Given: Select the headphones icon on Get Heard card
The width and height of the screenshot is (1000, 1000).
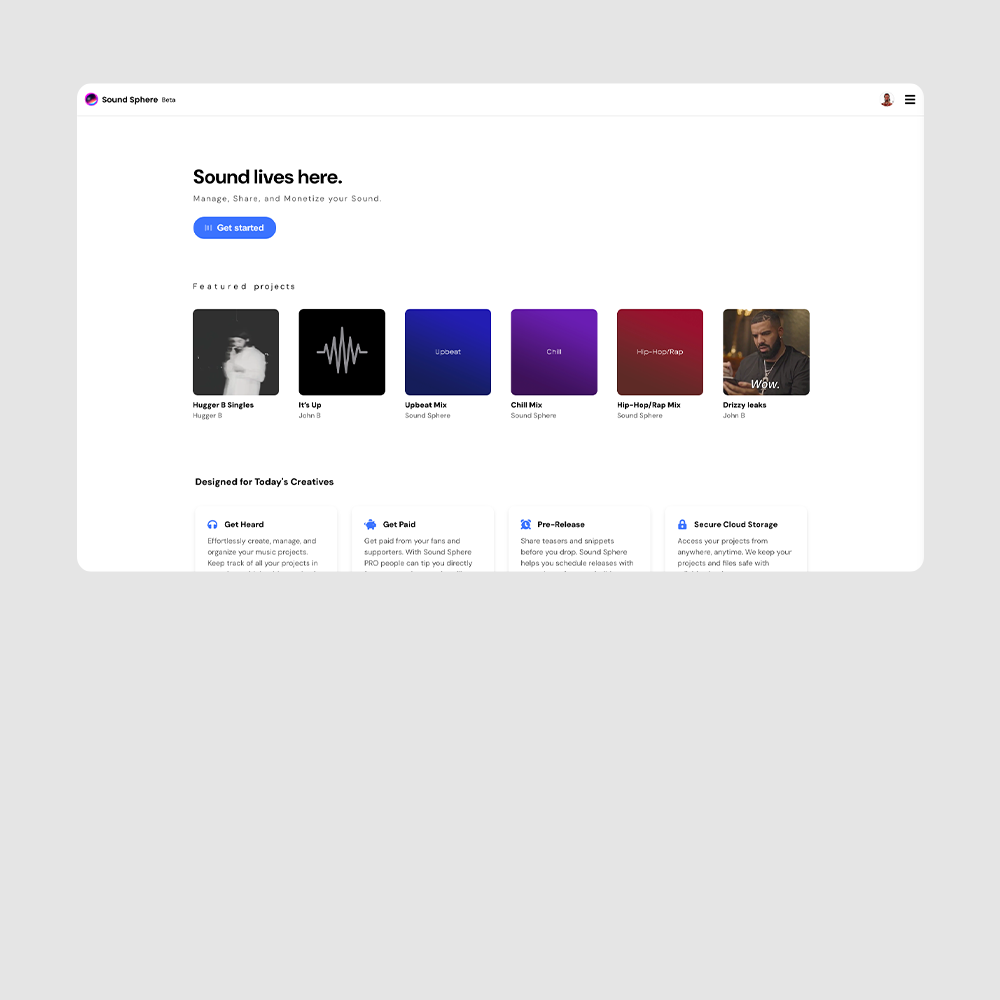Looking at the screenshot, I should [x=214, y=524].
